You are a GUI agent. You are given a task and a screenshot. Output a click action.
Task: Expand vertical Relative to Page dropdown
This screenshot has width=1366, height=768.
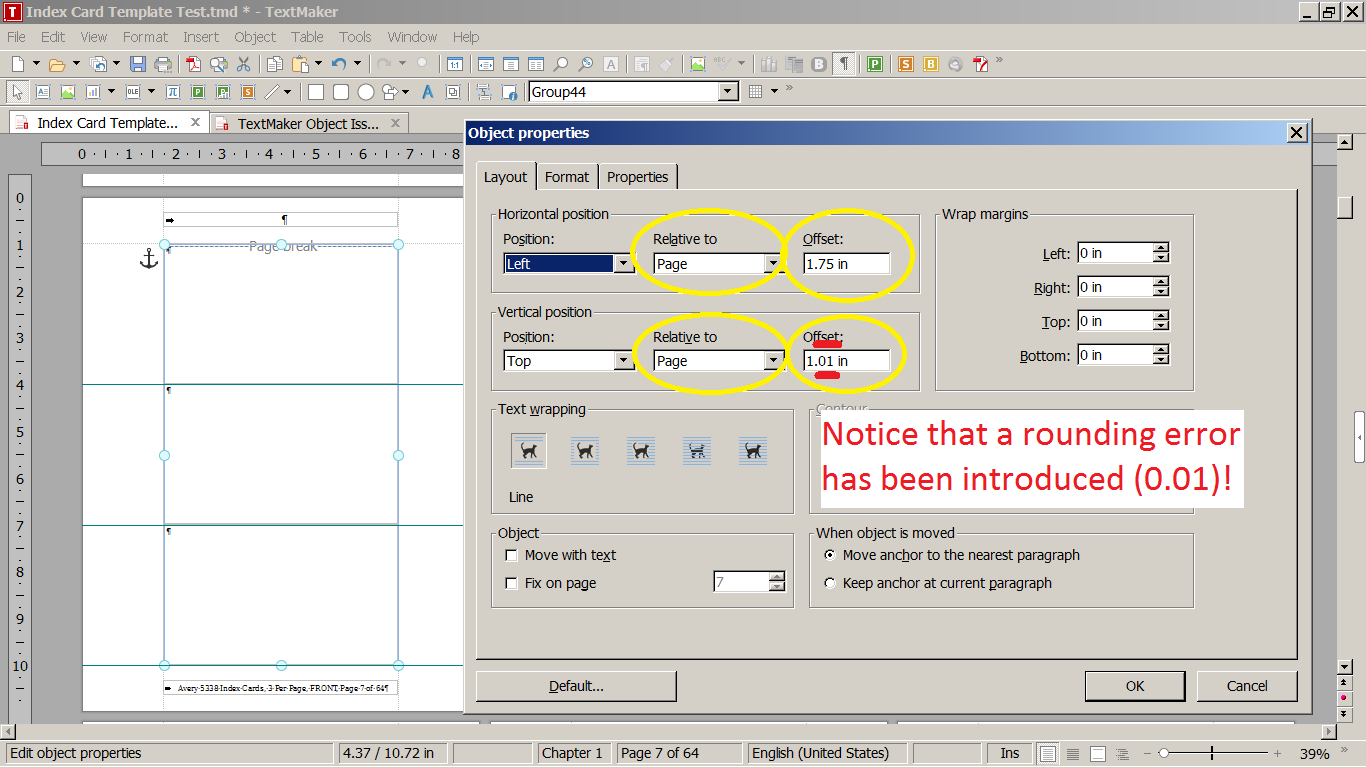pos(773,361)
